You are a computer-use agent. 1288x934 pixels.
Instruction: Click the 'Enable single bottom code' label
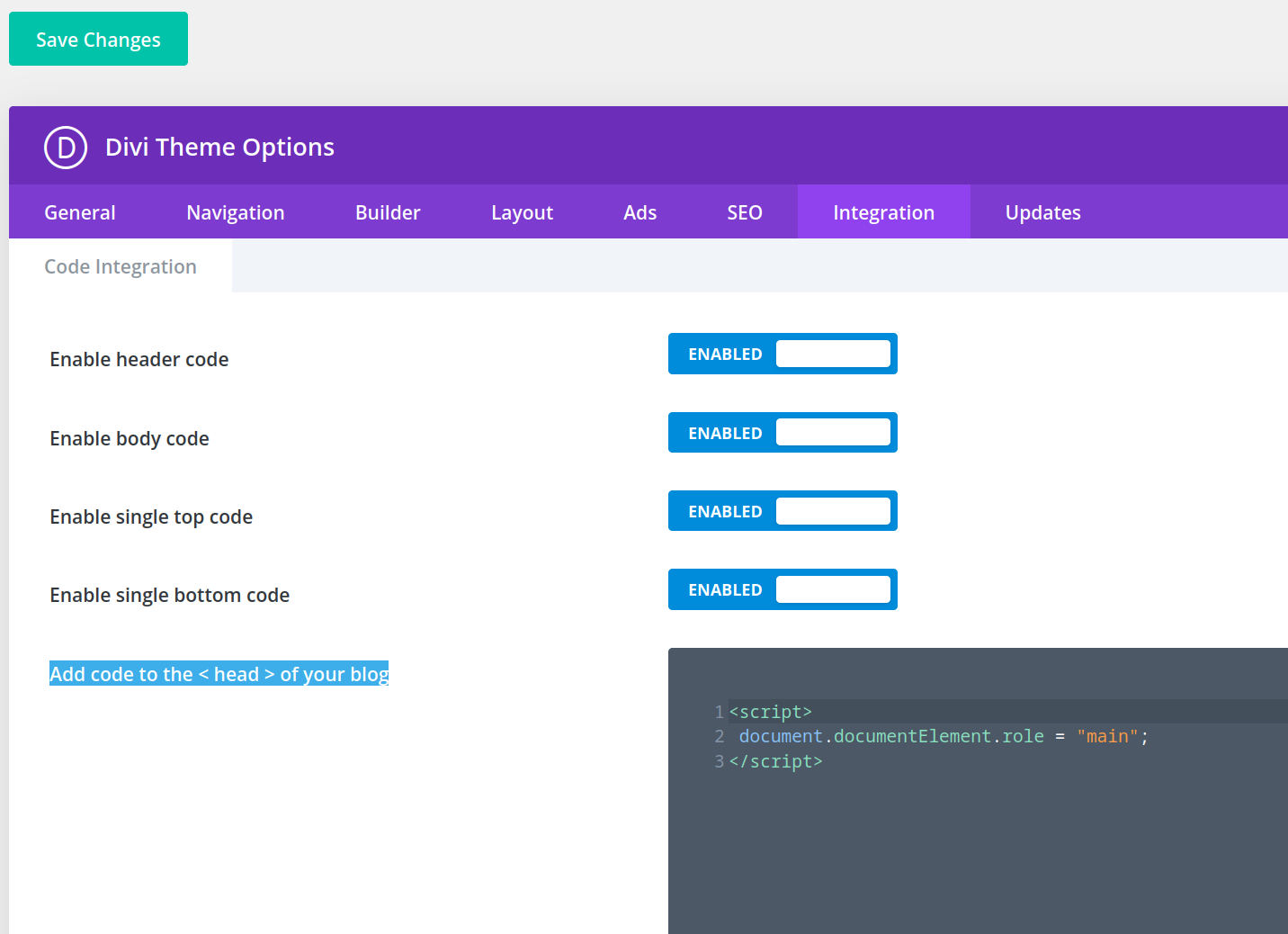[170, 595]
